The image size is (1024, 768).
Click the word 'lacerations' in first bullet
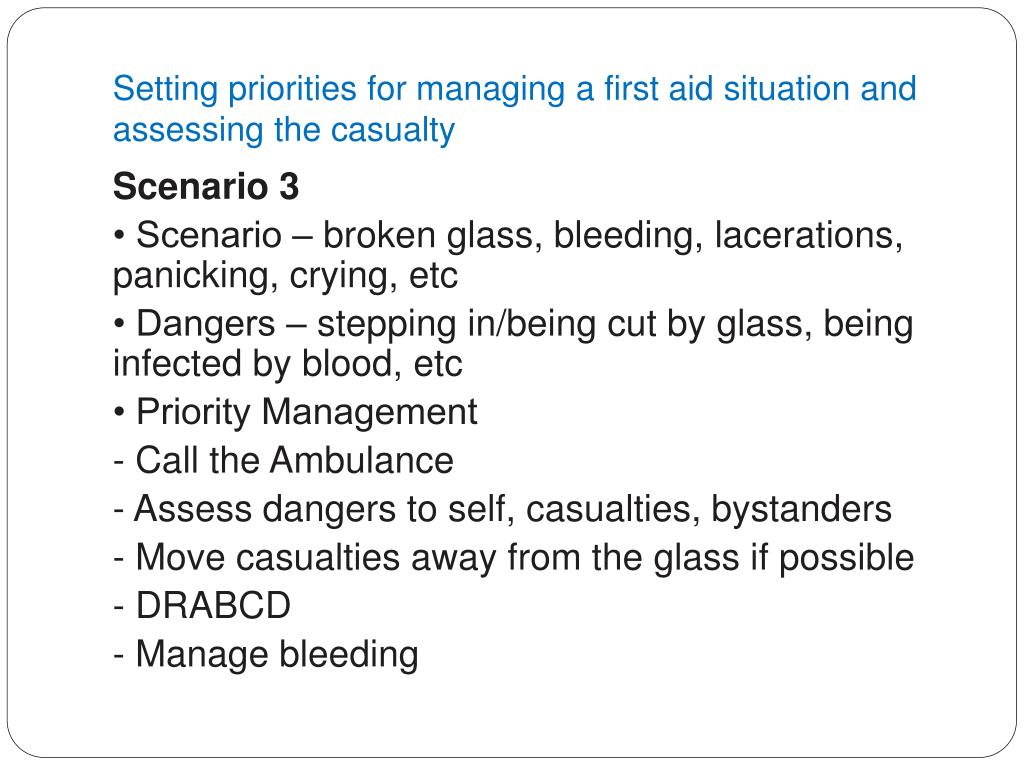(808, 235)
